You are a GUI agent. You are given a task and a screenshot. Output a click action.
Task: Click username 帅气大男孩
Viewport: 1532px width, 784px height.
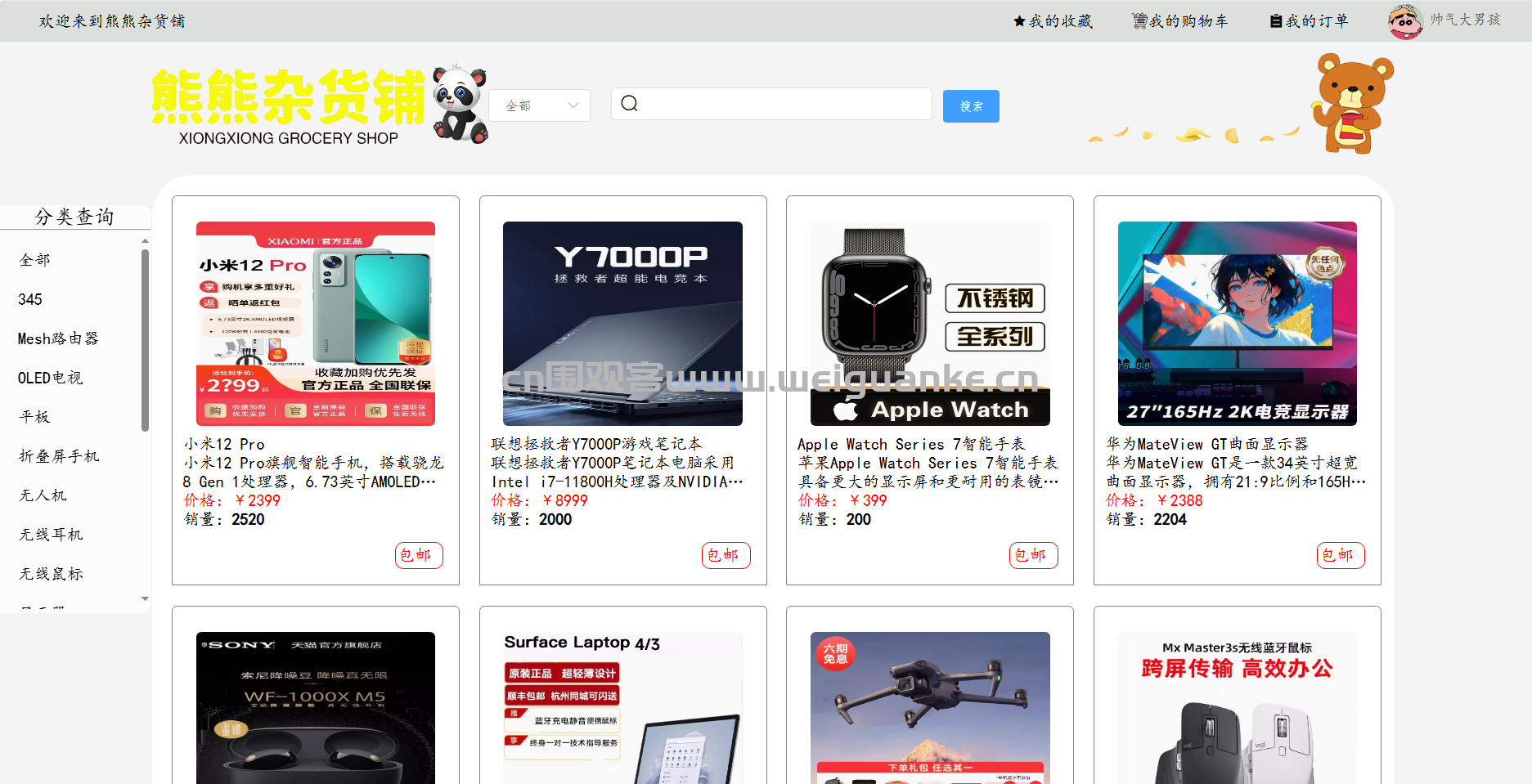click(x=1466, y=20)
